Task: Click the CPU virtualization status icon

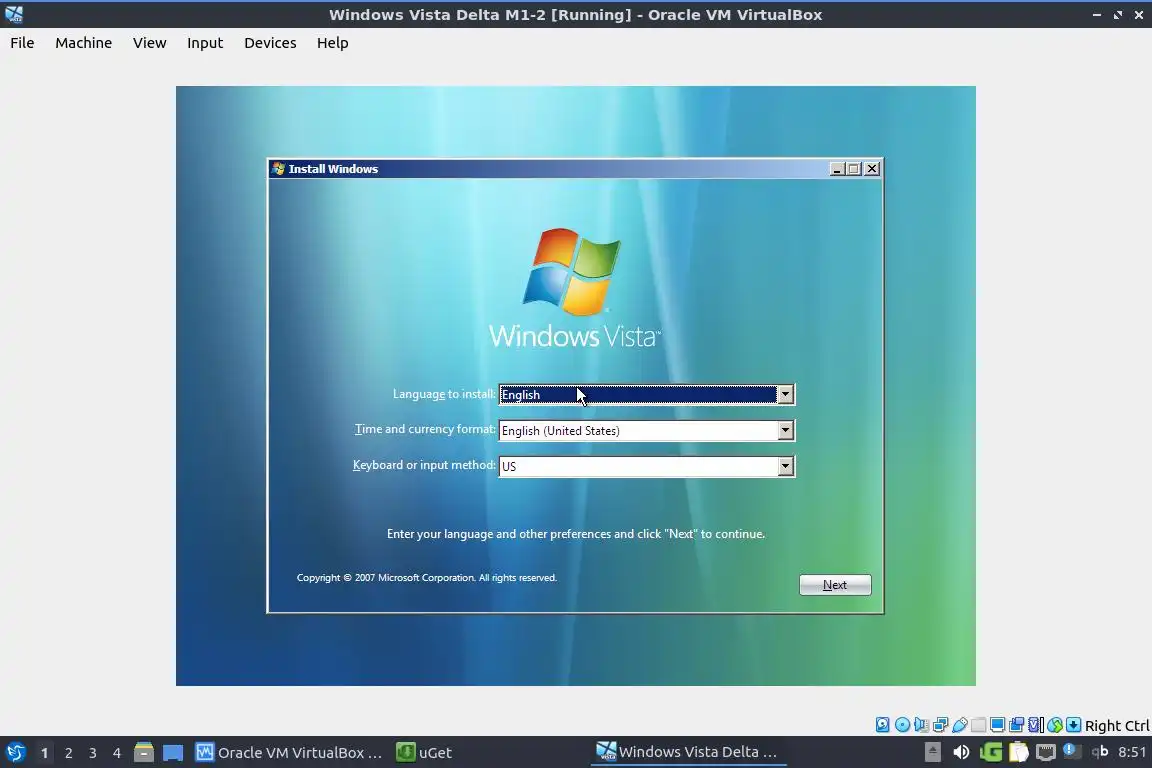Action: [x=1036, y=725]
